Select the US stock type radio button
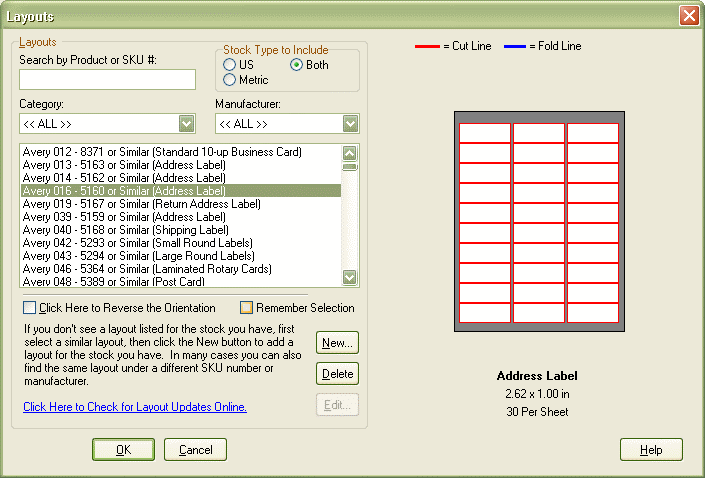Screen dimensions: 705x478 [229, 65]
